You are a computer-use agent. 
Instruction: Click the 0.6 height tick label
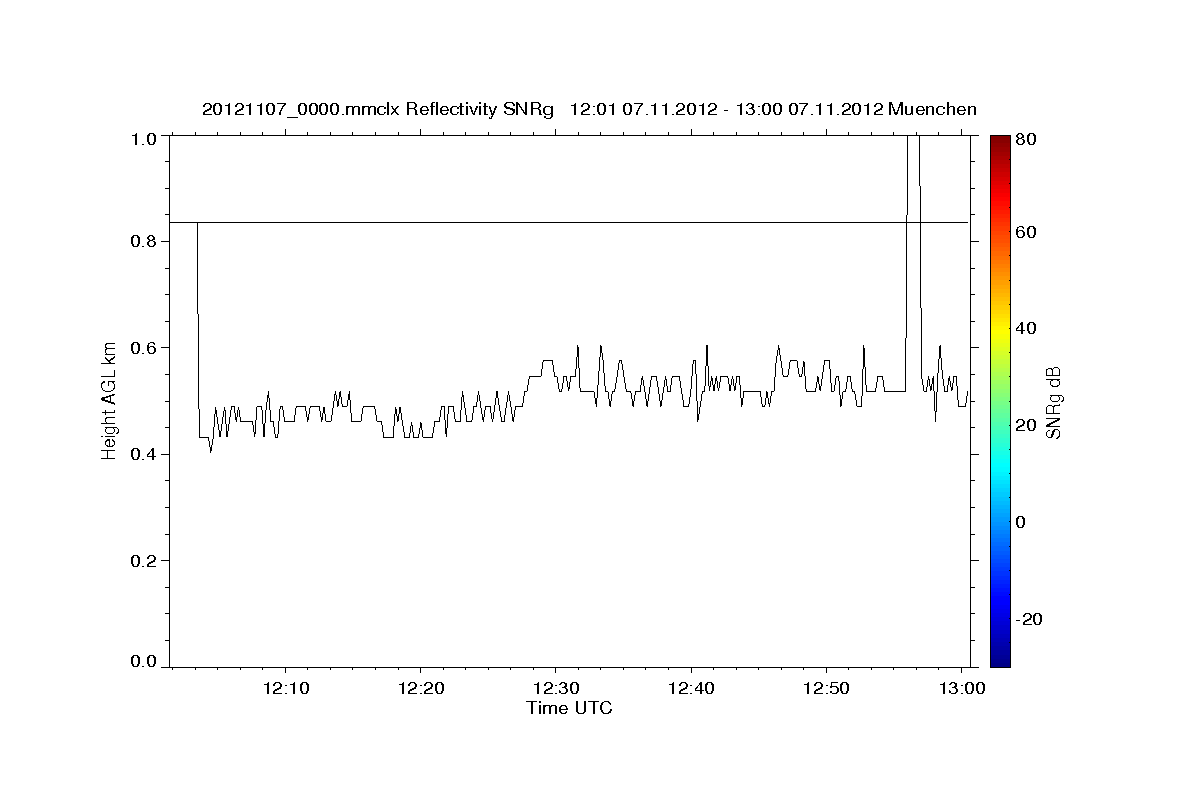tap(145, 348)
